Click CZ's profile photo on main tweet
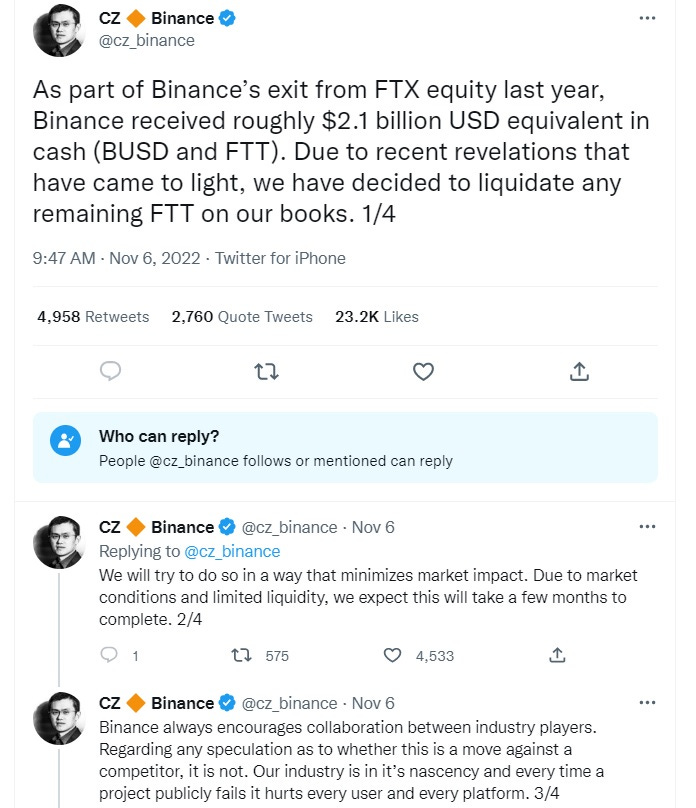Image resolution: width=696 pixels, height=808 pixels. [x=58, y=30]
